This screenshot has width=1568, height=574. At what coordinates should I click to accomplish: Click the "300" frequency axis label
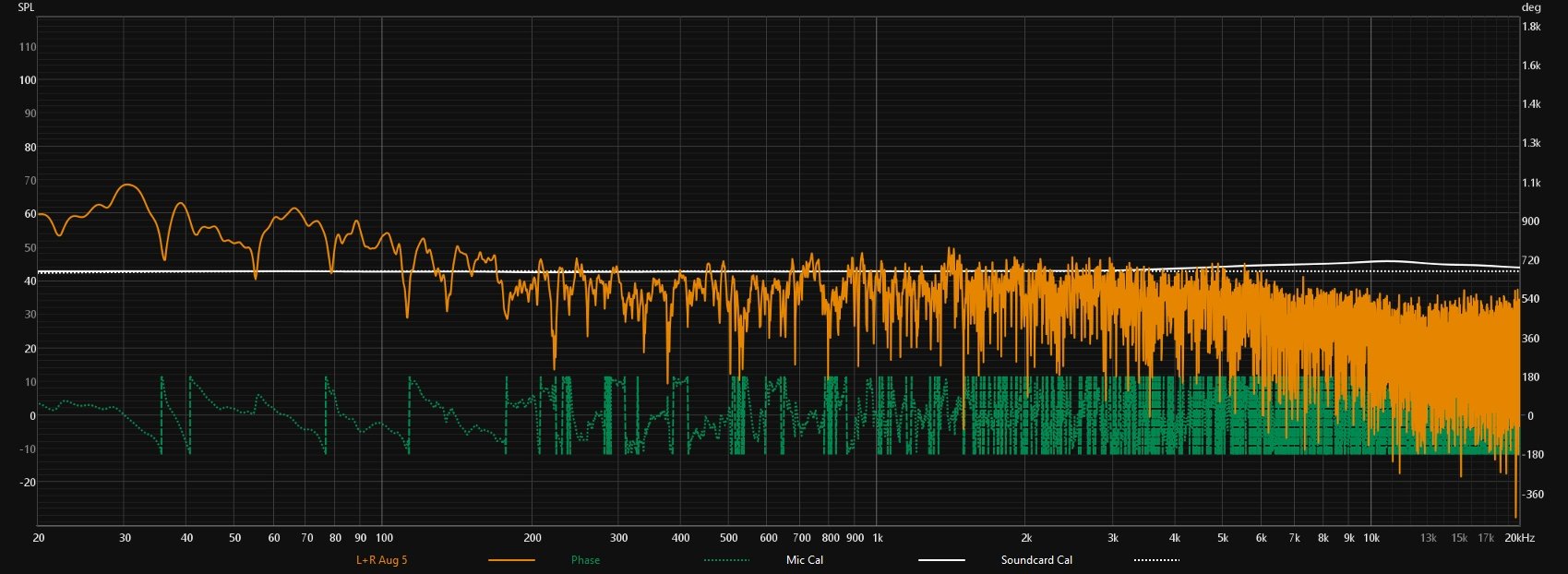click(619, 538)
